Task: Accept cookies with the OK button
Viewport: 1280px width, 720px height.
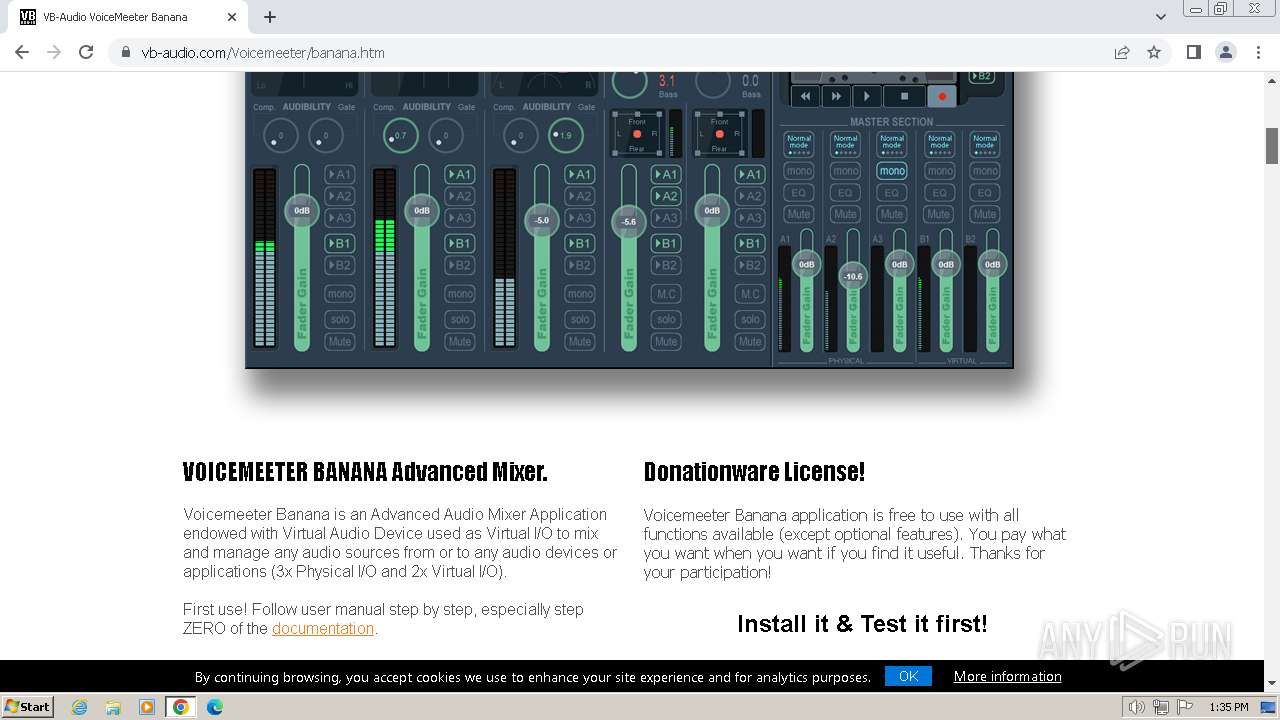Action: (x=908, y=676)
